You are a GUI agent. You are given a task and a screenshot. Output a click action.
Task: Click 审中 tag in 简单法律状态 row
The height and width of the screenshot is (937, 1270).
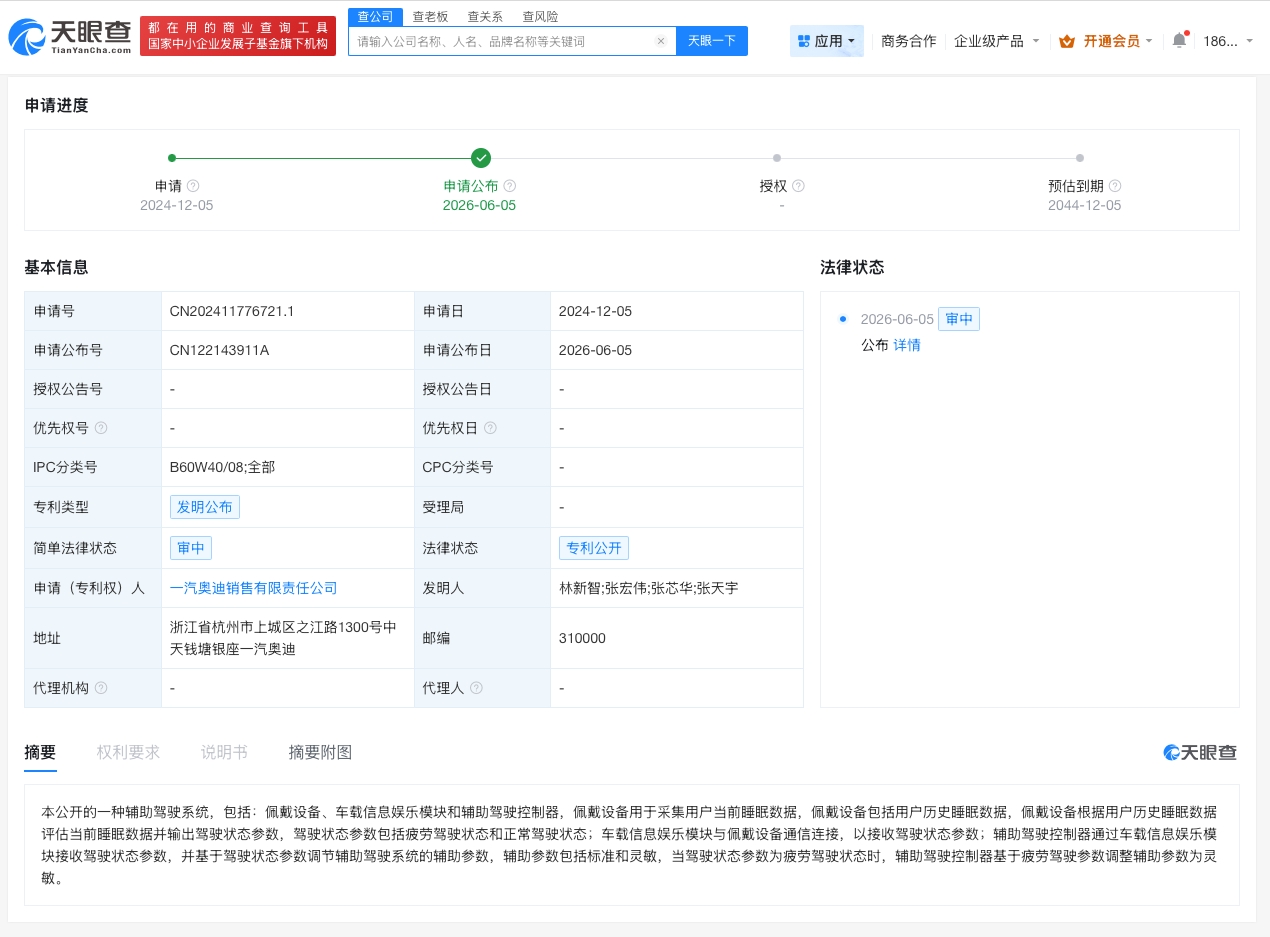[191, 548]
